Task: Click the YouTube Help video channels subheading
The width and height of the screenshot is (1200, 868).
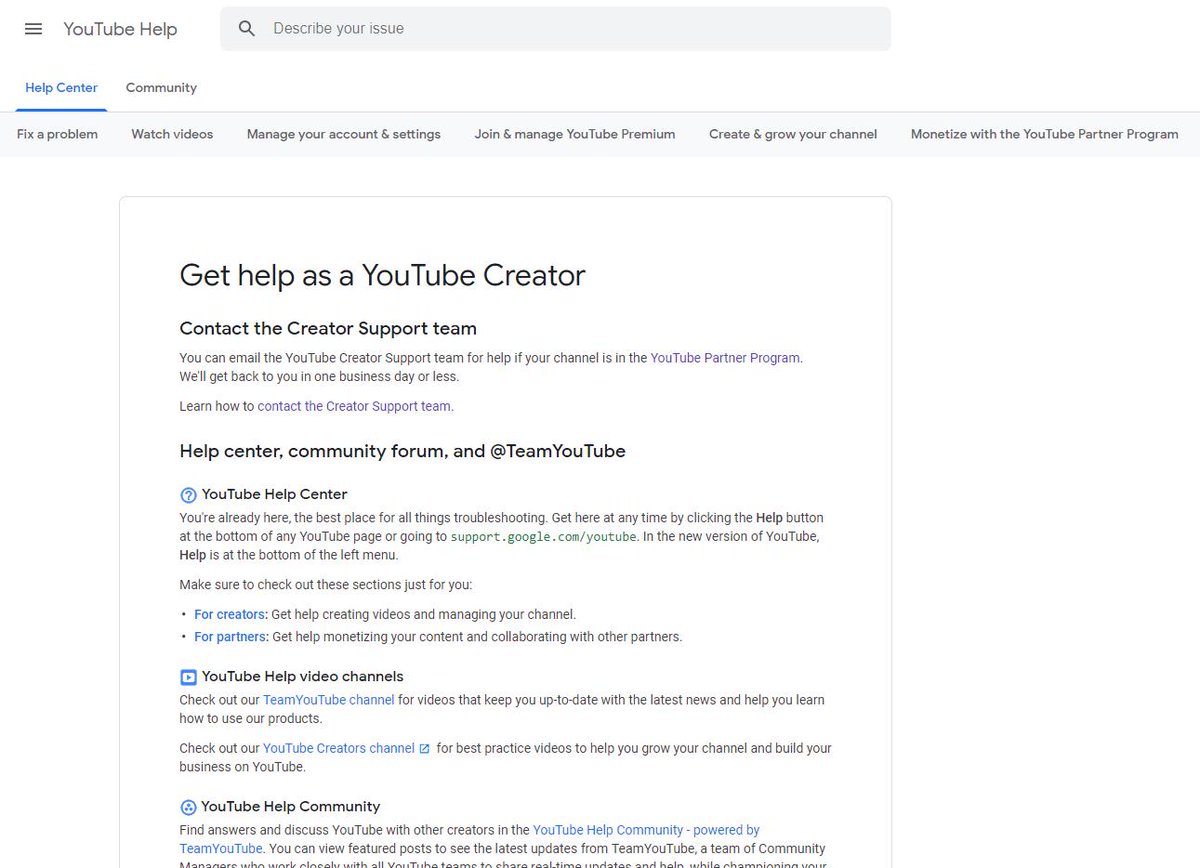Action: coord(302,676)
